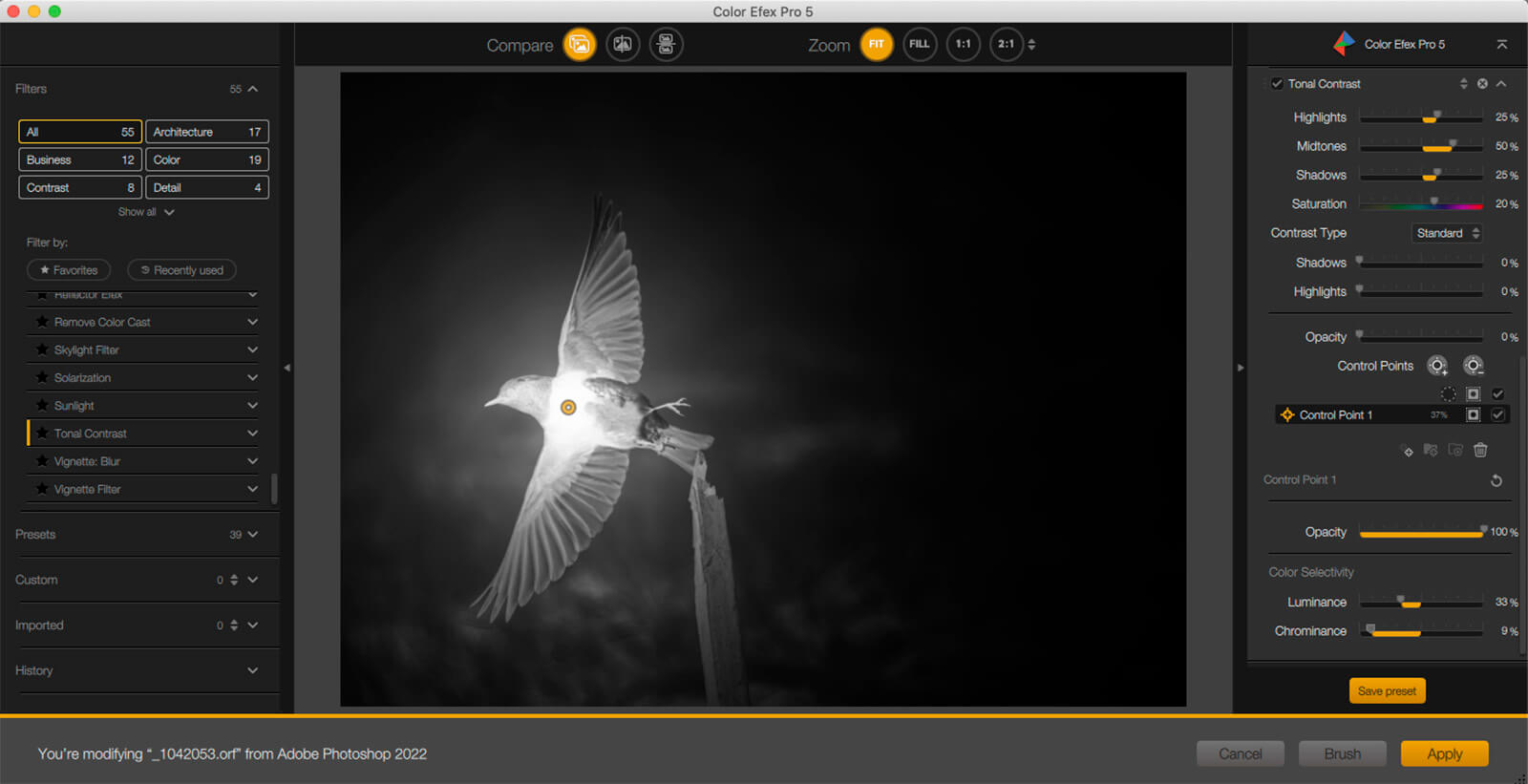1528x784 pixels.
Task: Click the subtract control point icon
Action: [x=1474, y=366]
